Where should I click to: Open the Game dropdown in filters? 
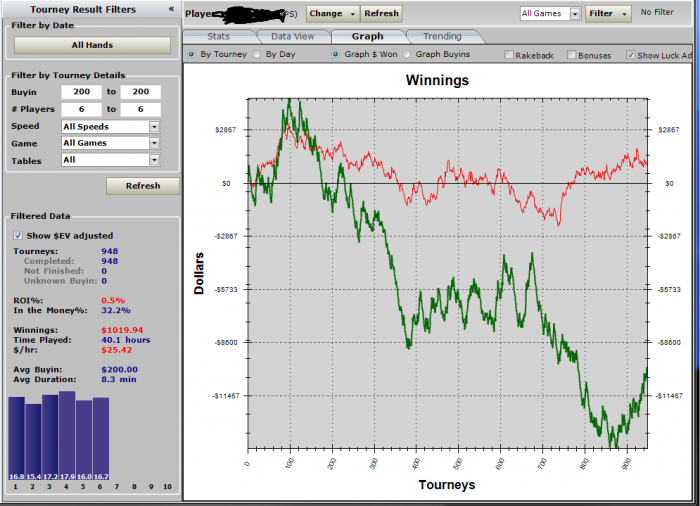[x=110, y=143]
